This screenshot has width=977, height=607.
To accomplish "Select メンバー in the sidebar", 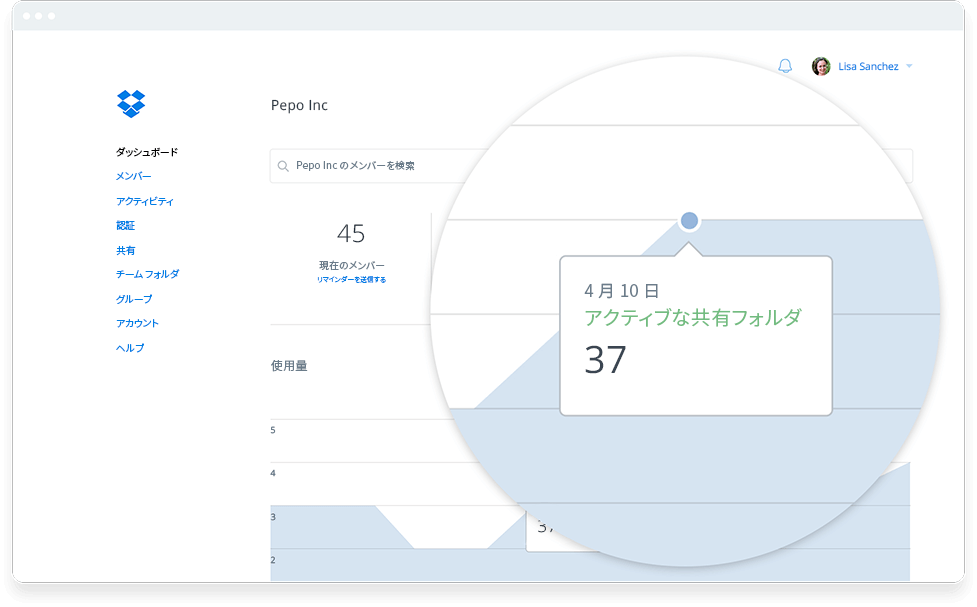I will (x=133, y=176).
